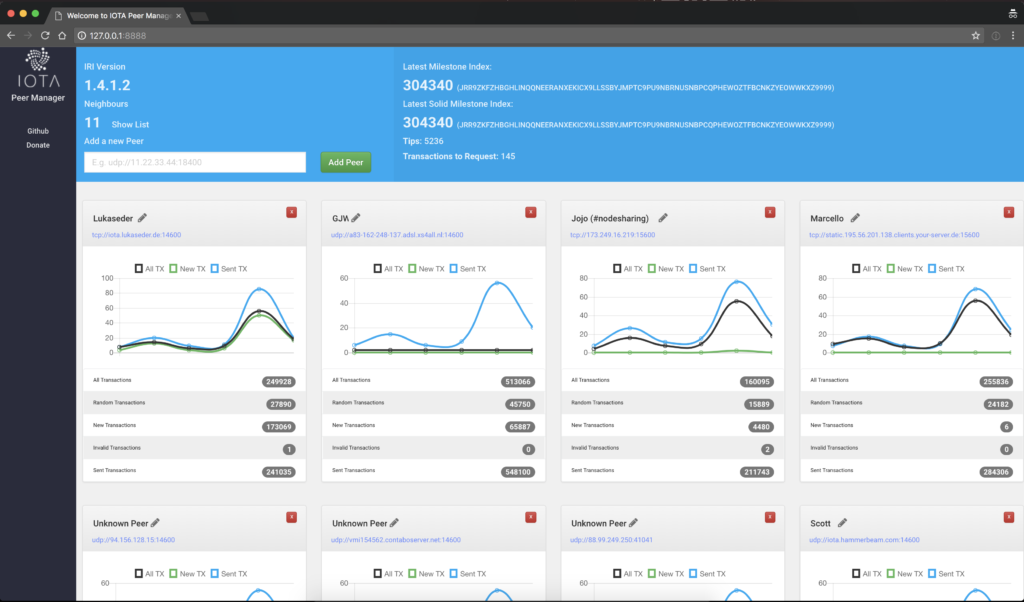Click Marcello All Transactions count 255836
This screenshot has height=602, width=1024.
(996, 382)
